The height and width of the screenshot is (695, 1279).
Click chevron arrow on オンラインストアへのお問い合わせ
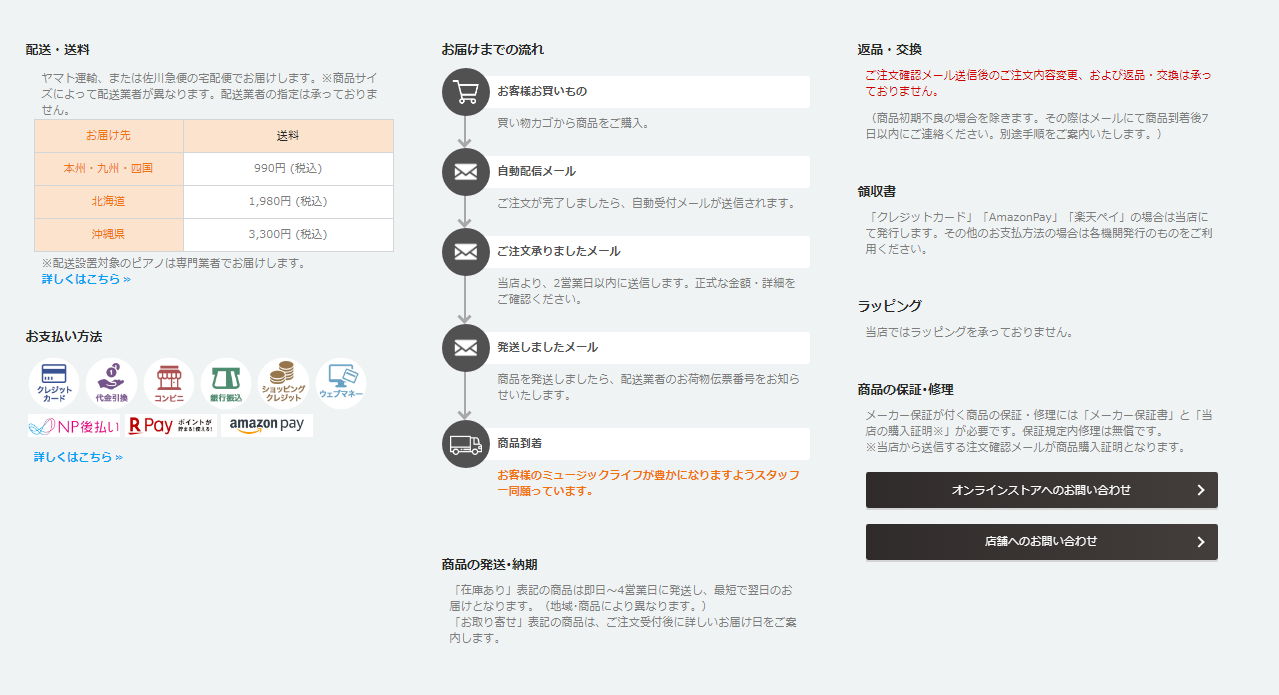pos(1201,490)
